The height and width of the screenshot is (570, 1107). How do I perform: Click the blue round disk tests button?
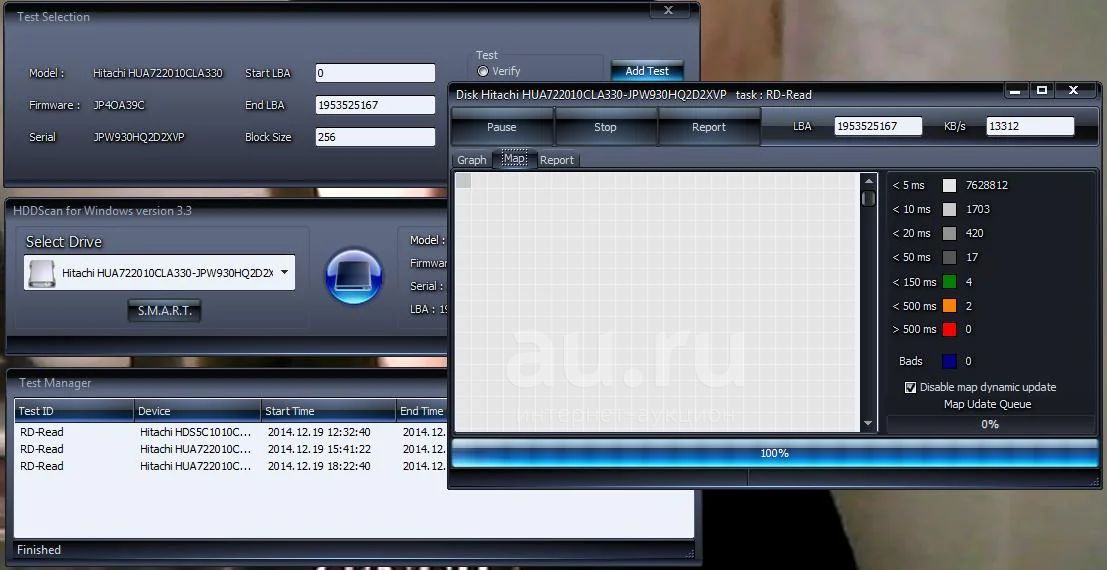tap(354, 276)
